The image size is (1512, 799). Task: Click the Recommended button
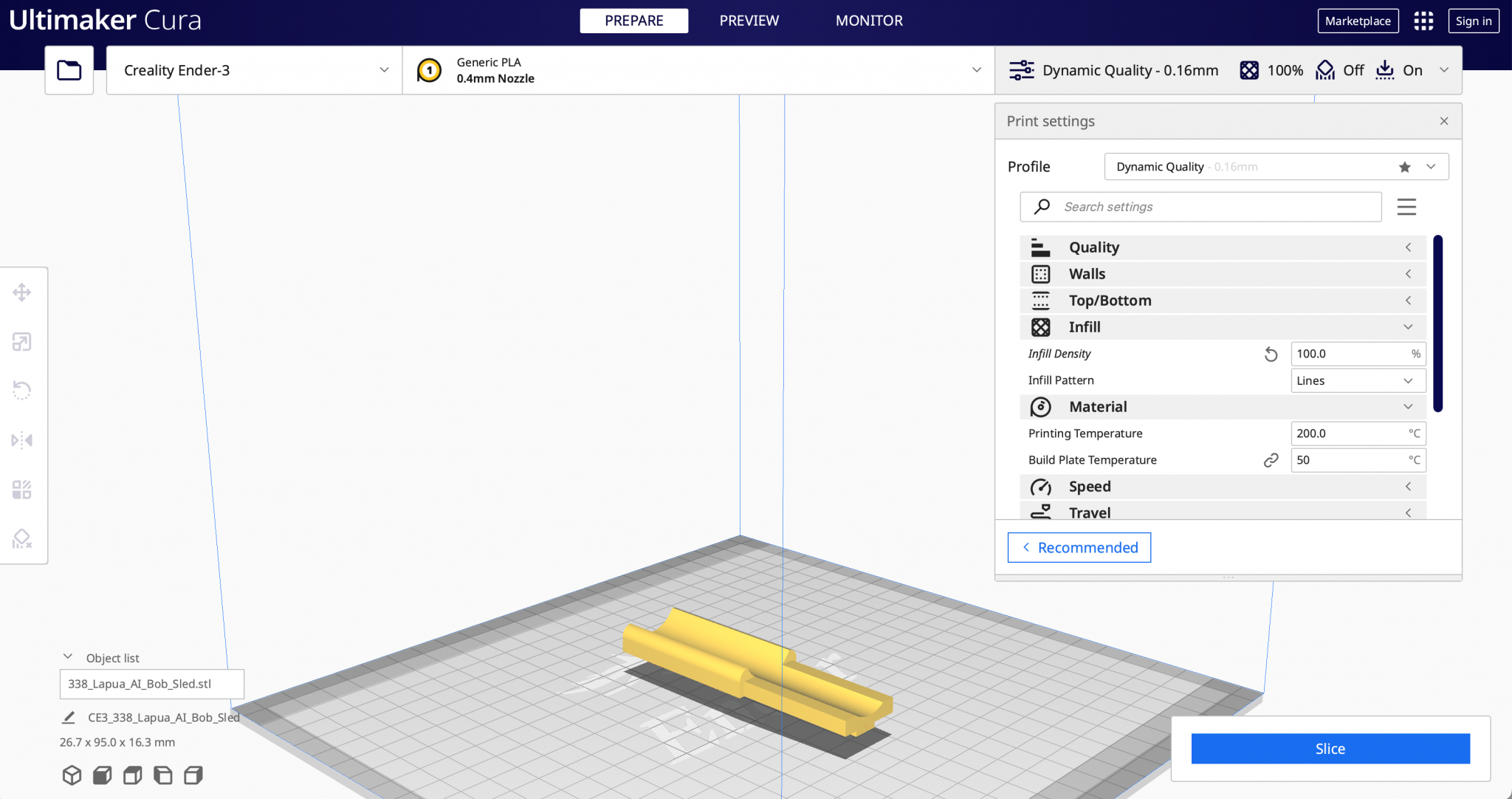(1079, 548)
